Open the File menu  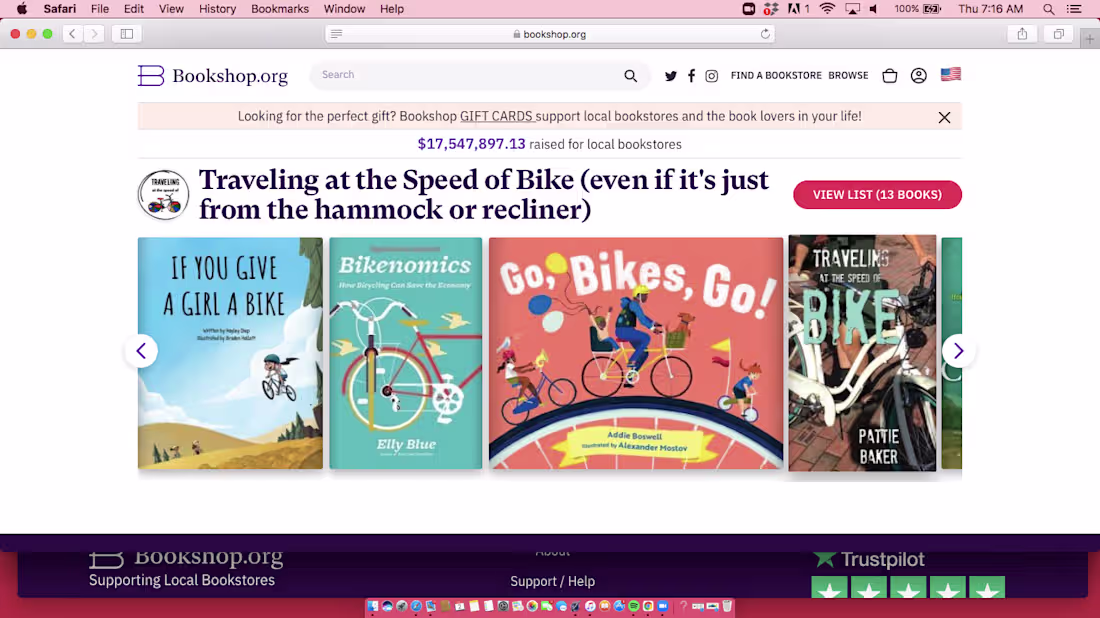coord(100,9)
